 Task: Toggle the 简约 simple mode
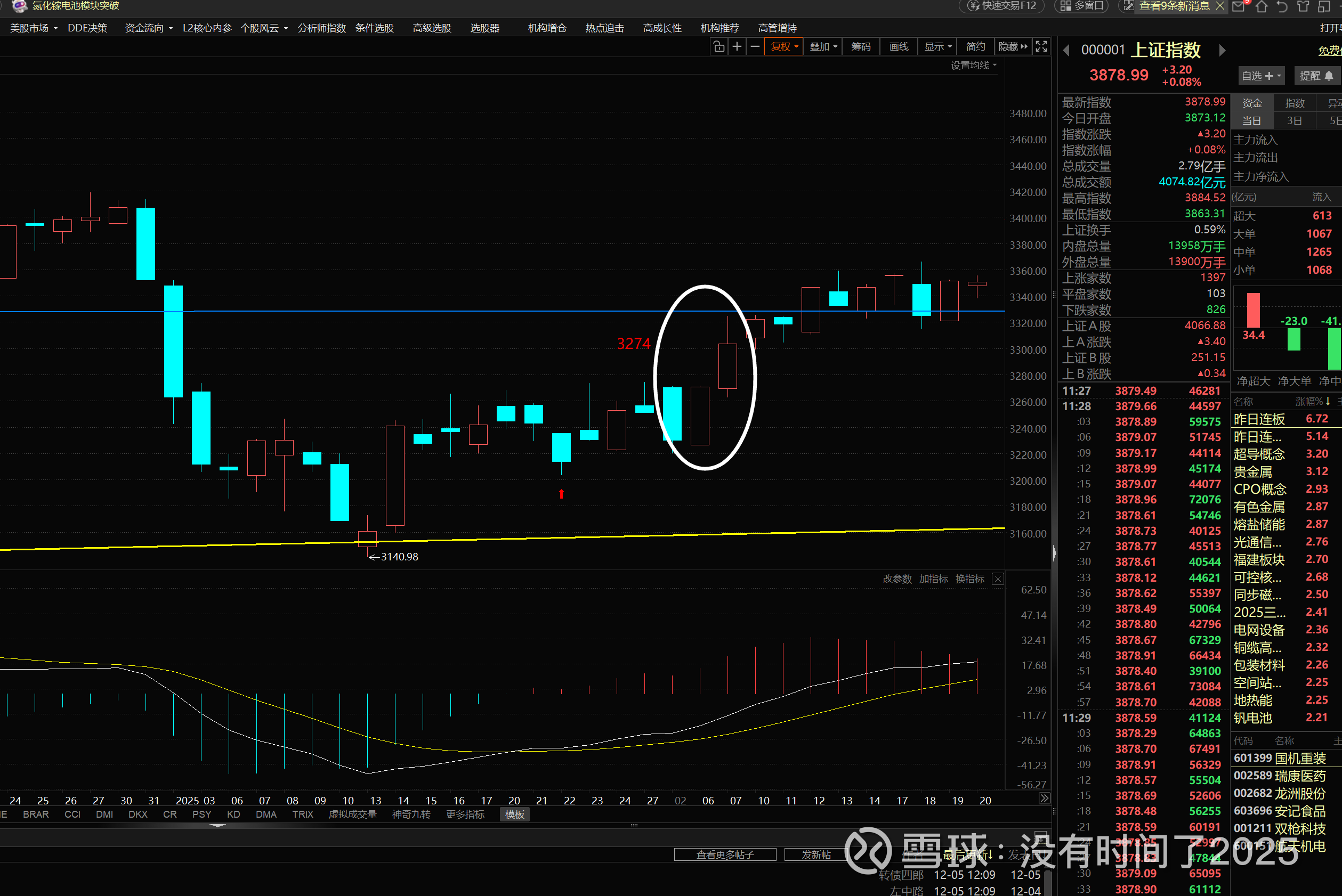click(975, 47)
